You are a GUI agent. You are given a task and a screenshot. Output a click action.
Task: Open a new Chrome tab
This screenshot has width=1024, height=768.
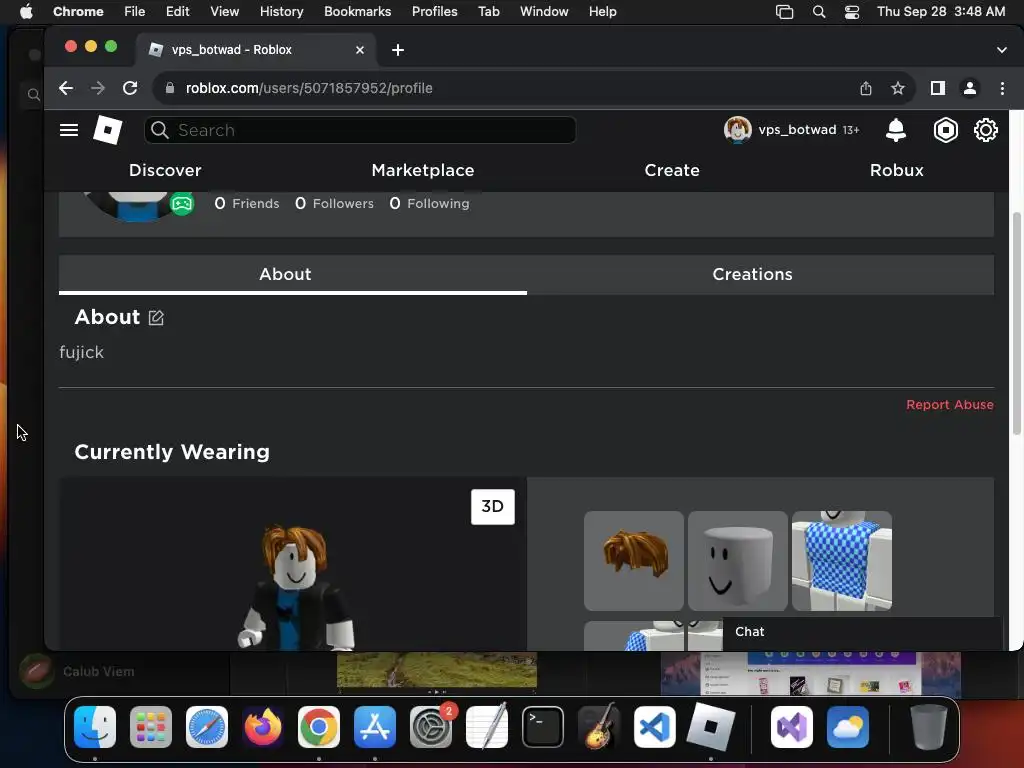coord(398,50)
